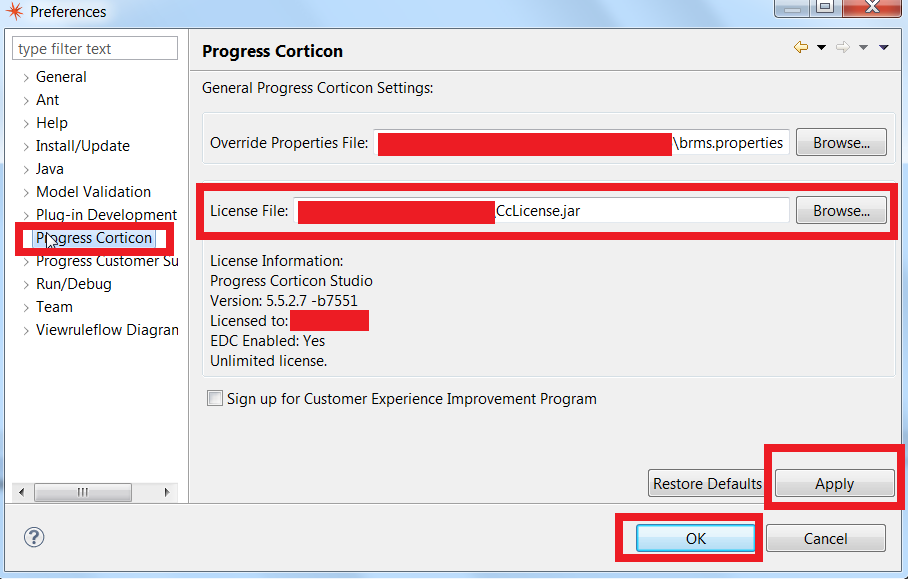This screenshot has width=908, height=579.
Task: Expand the Team tree node
Action: click(26, 307)
